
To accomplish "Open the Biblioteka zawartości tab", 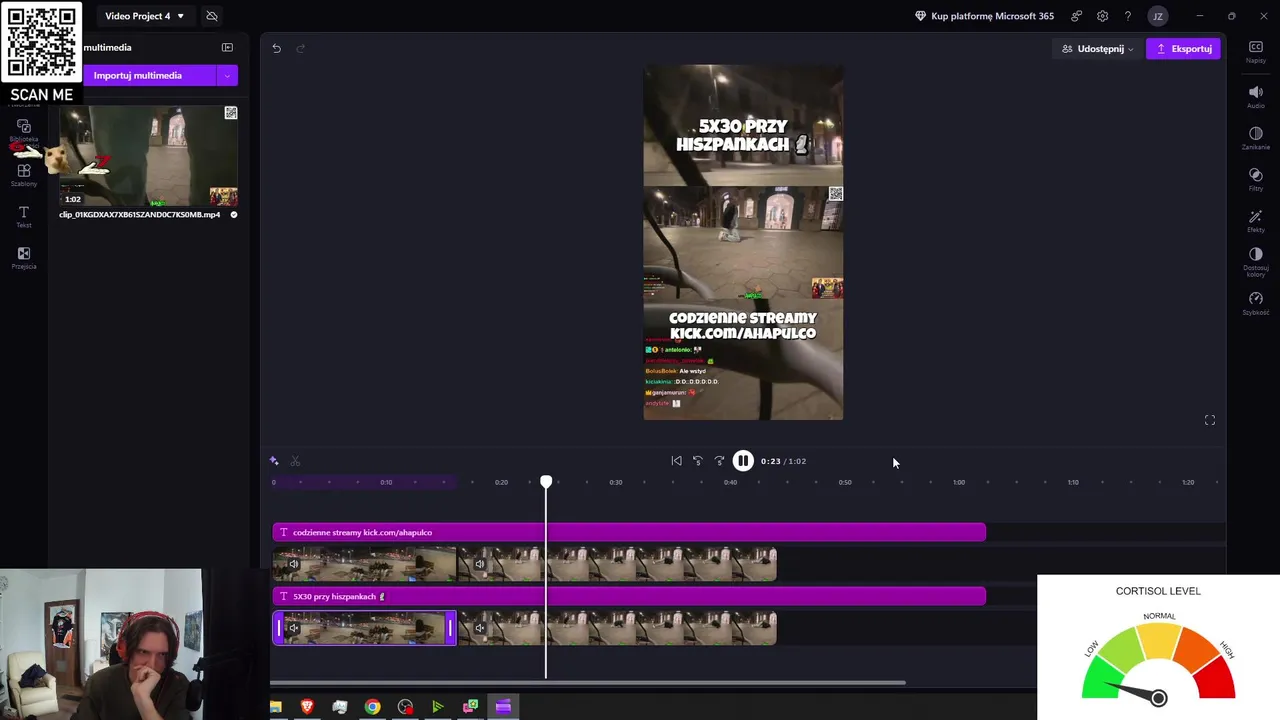I will 24,131.
